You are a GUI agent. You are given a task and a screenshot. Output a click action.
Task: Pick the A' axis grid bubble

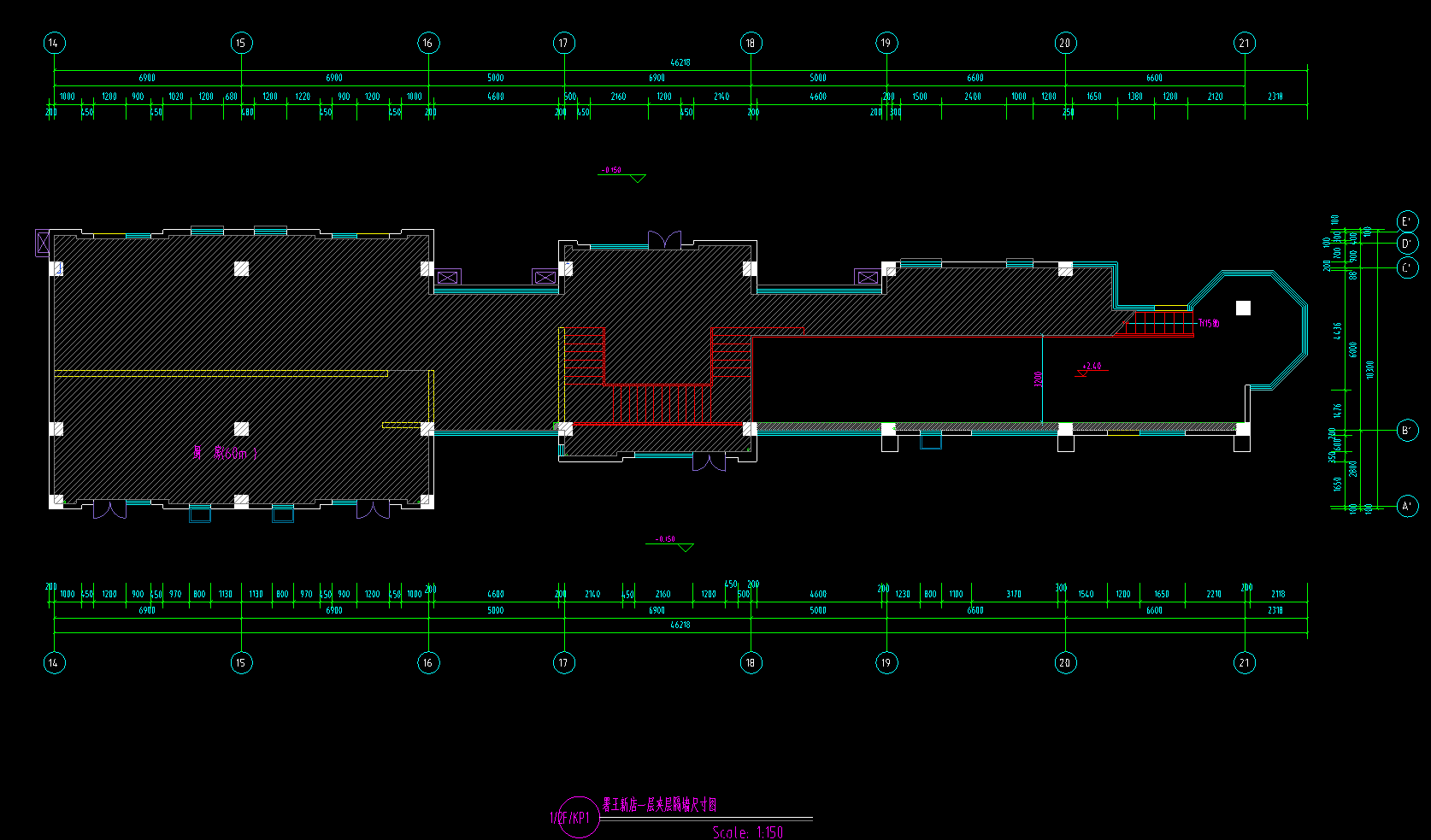click(1407, 507)
